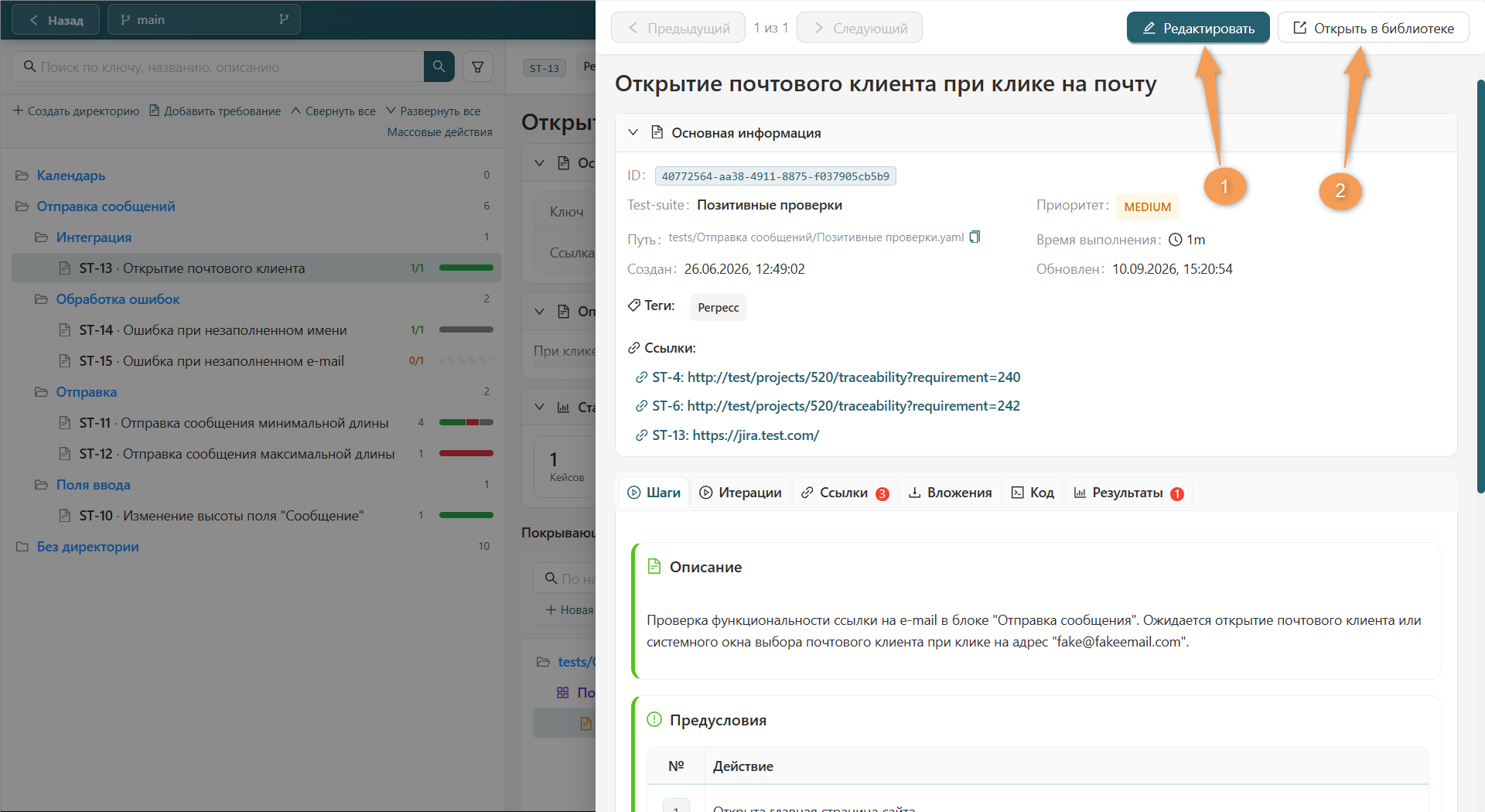Screen dimensions: 1485x812
Task: Open the Вложения tab
Action: pyautogui.click(x=950, y=493)
